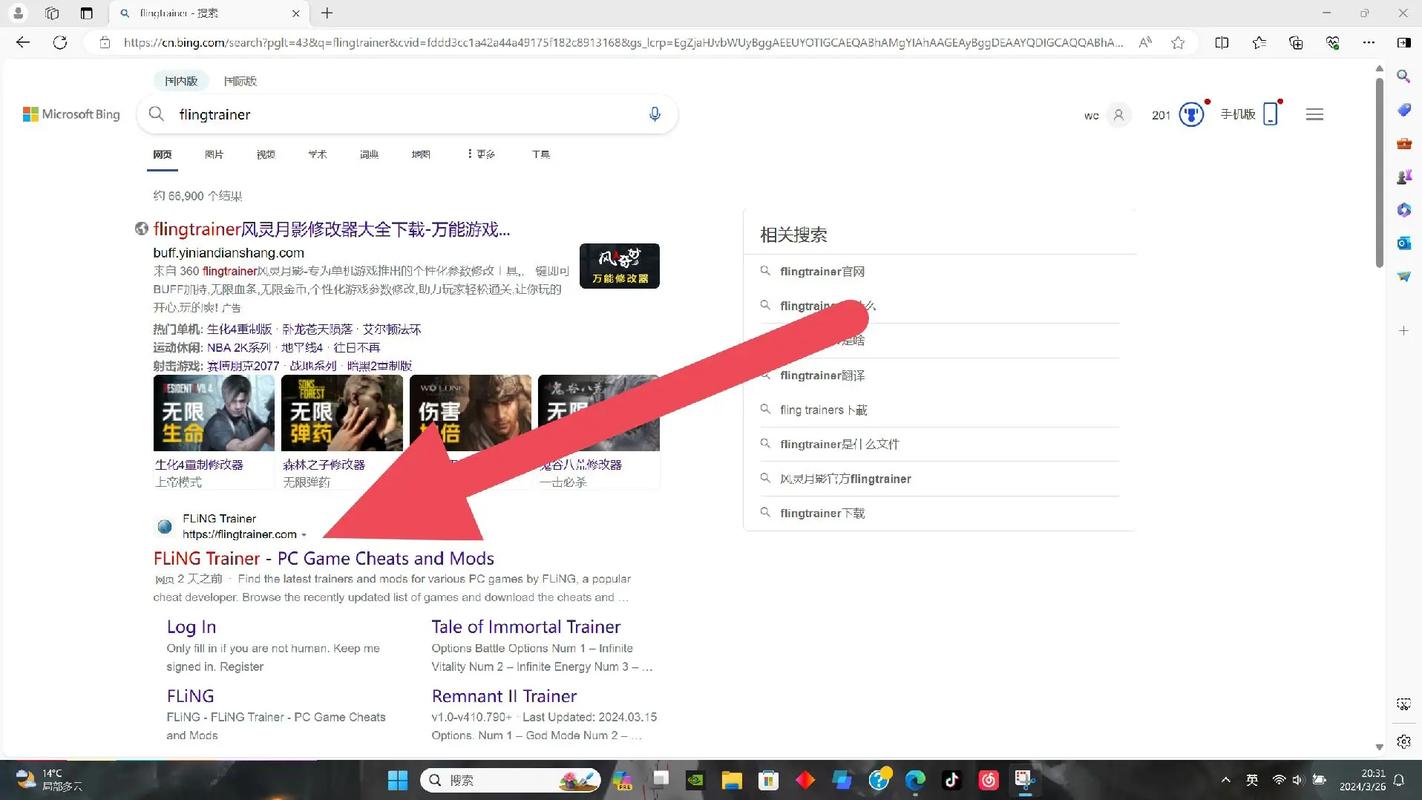Open TikTok from the taskbar
1422x800 pixels.
click(952, 780)
